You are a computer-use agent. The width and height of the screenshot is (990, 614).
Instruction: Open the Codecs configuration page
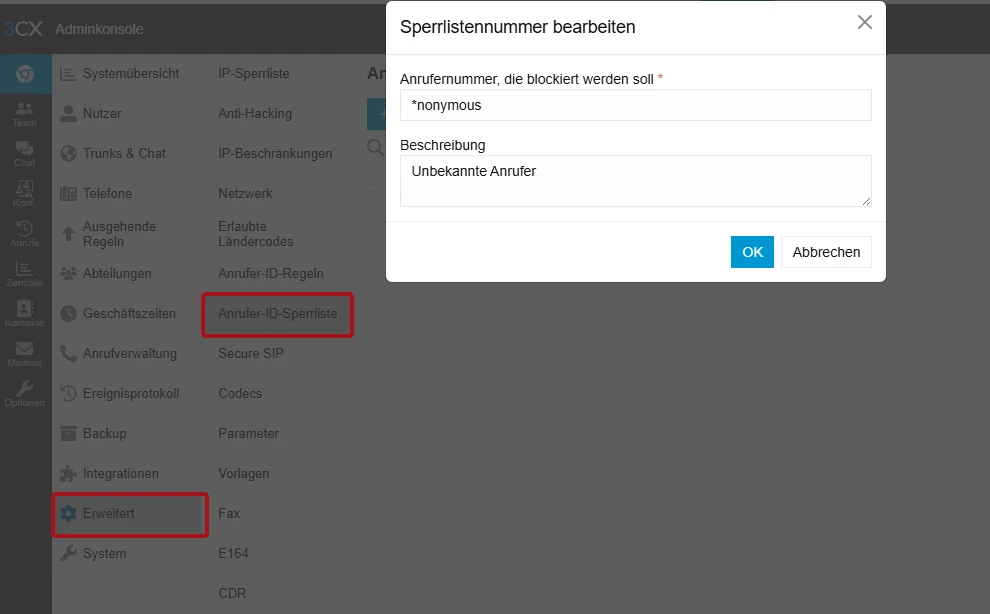click(x=240, y=393)
